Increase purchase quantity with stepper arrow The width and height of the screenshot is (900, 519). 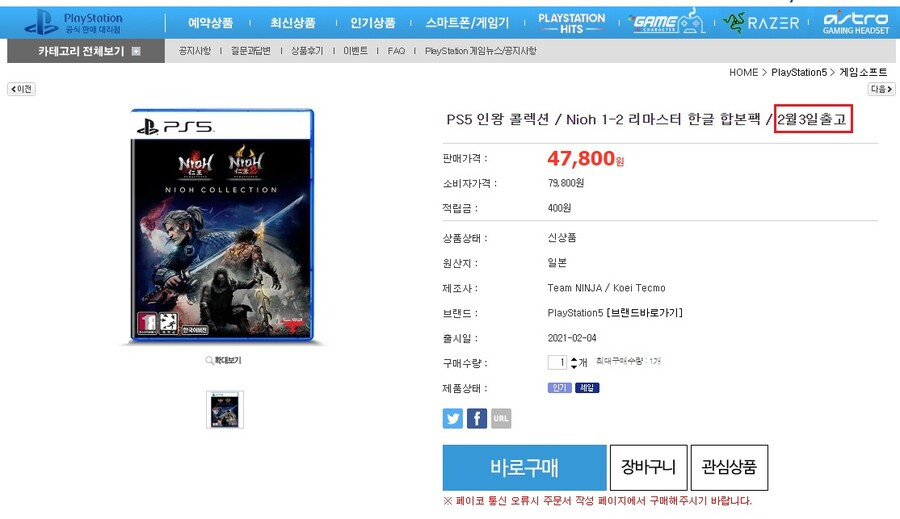coord(573,359)
